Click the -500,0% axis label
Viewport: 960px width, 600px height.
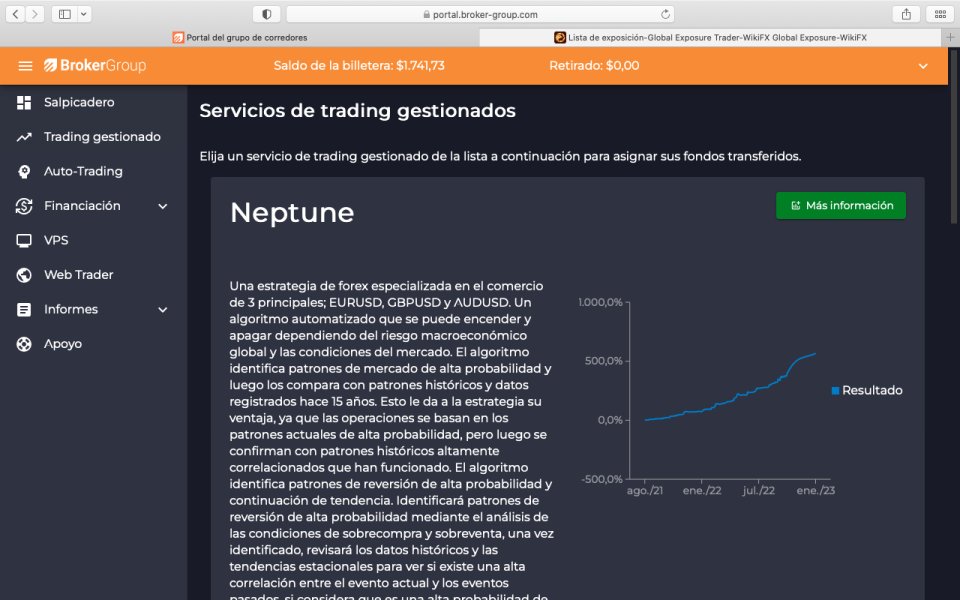click(602, 479)
